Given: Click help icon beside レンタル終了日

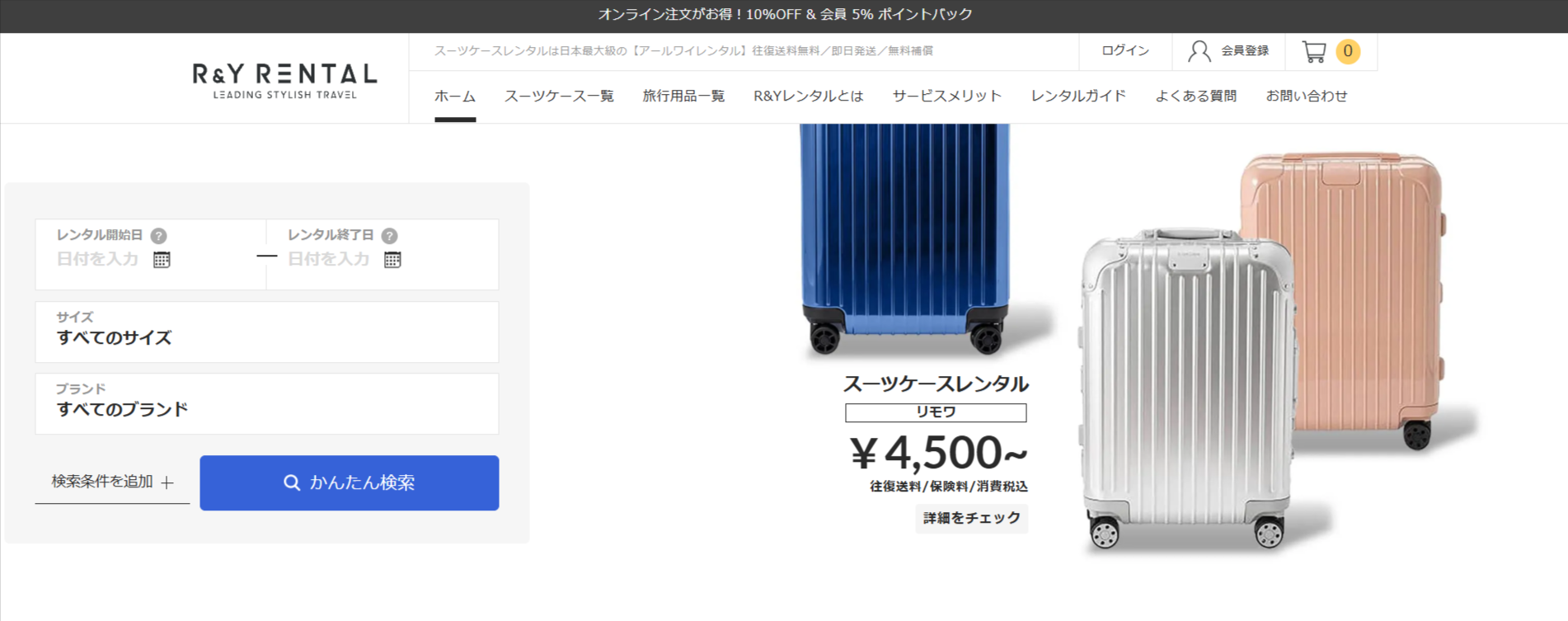Looking at the screenshot, I should pos(390,236).
